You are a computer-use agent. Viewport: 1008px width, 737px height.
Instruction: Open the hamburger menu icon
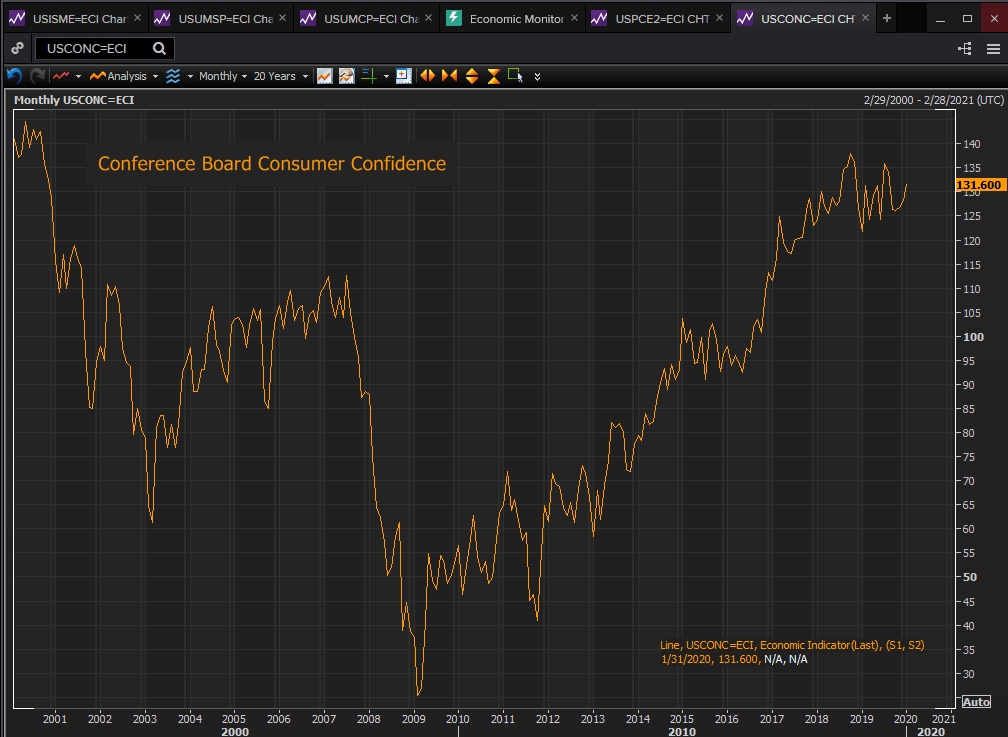click(x=993, y=49)
